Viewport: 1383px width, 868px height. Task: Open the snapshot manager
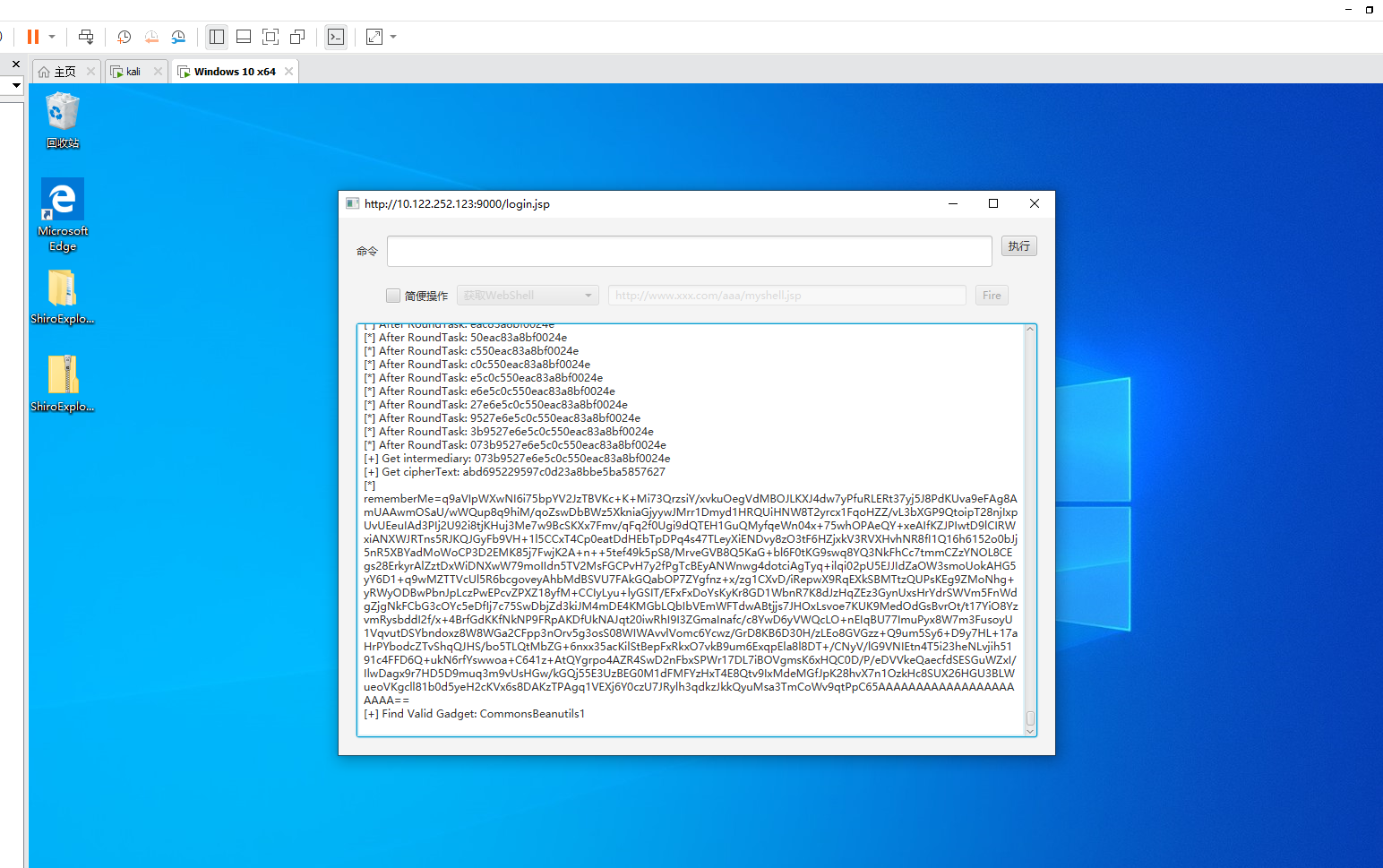pos(178,37)
